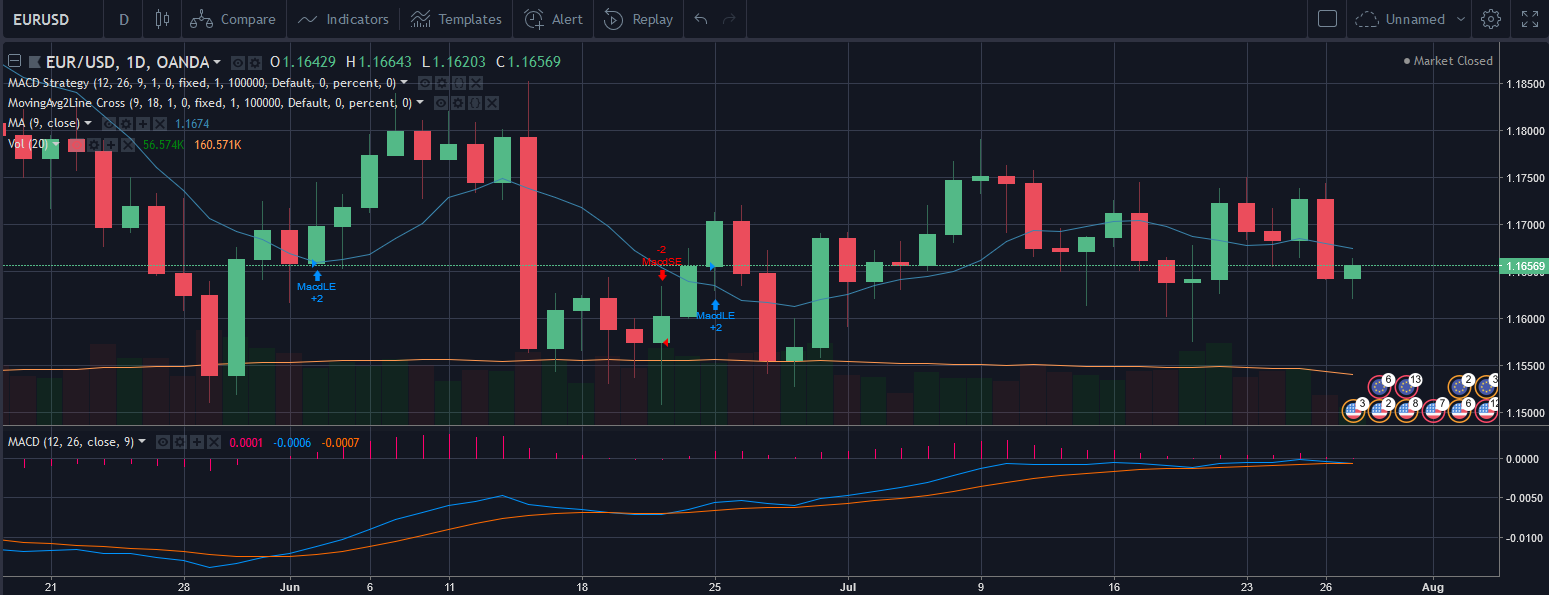Remove Vol (20) with X icon
The height and width of the screenshot is (595, 1549).
(128, 145)
